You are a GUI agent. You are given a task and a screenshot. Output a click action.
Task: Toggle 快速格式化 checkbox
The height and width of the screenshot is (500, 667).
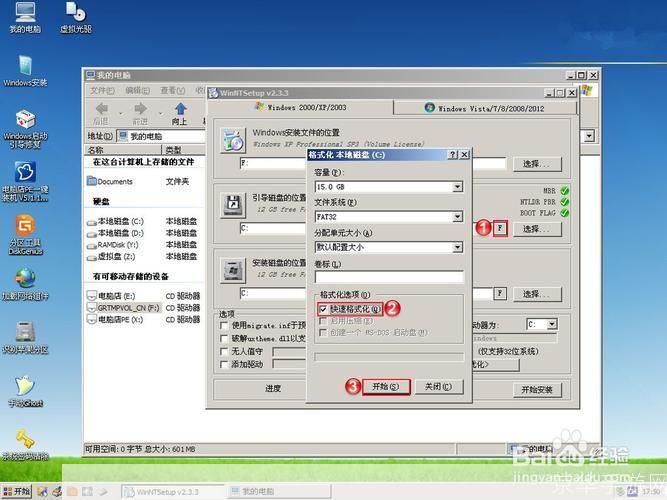[x=323, y=309]
